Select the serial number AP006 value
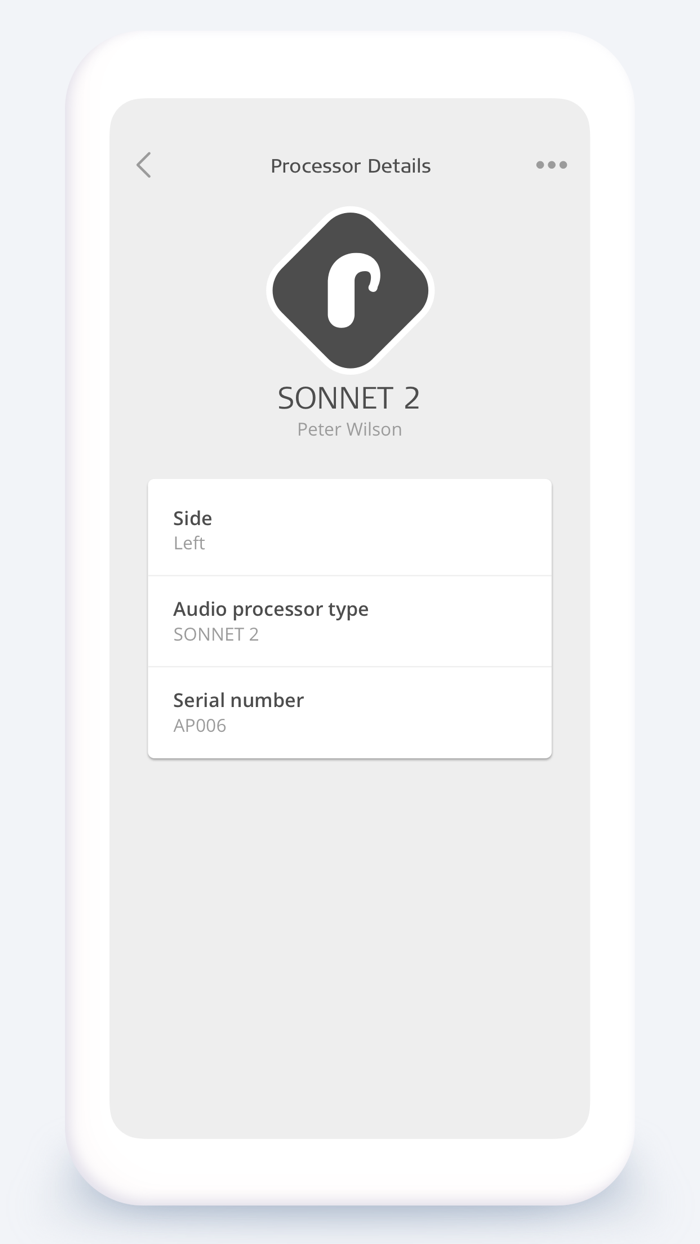Image resolution: width=700 pixels, height=1244 pixels. 200,725
